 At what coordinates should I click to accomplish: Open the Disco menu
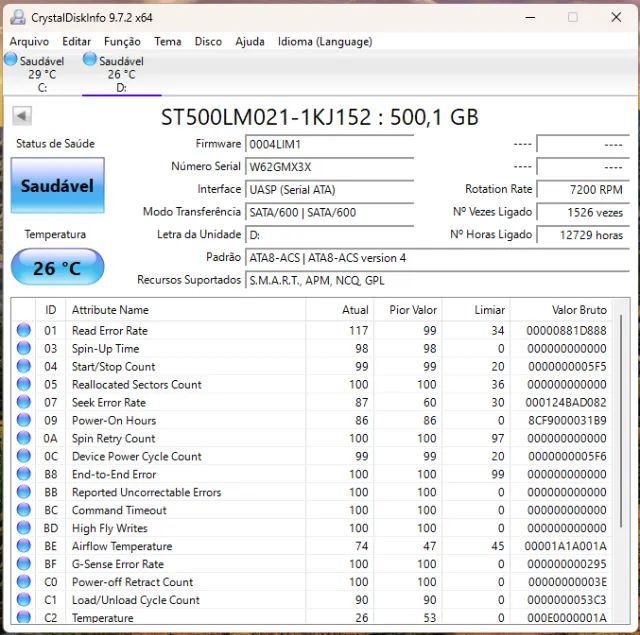pos(208,41)
